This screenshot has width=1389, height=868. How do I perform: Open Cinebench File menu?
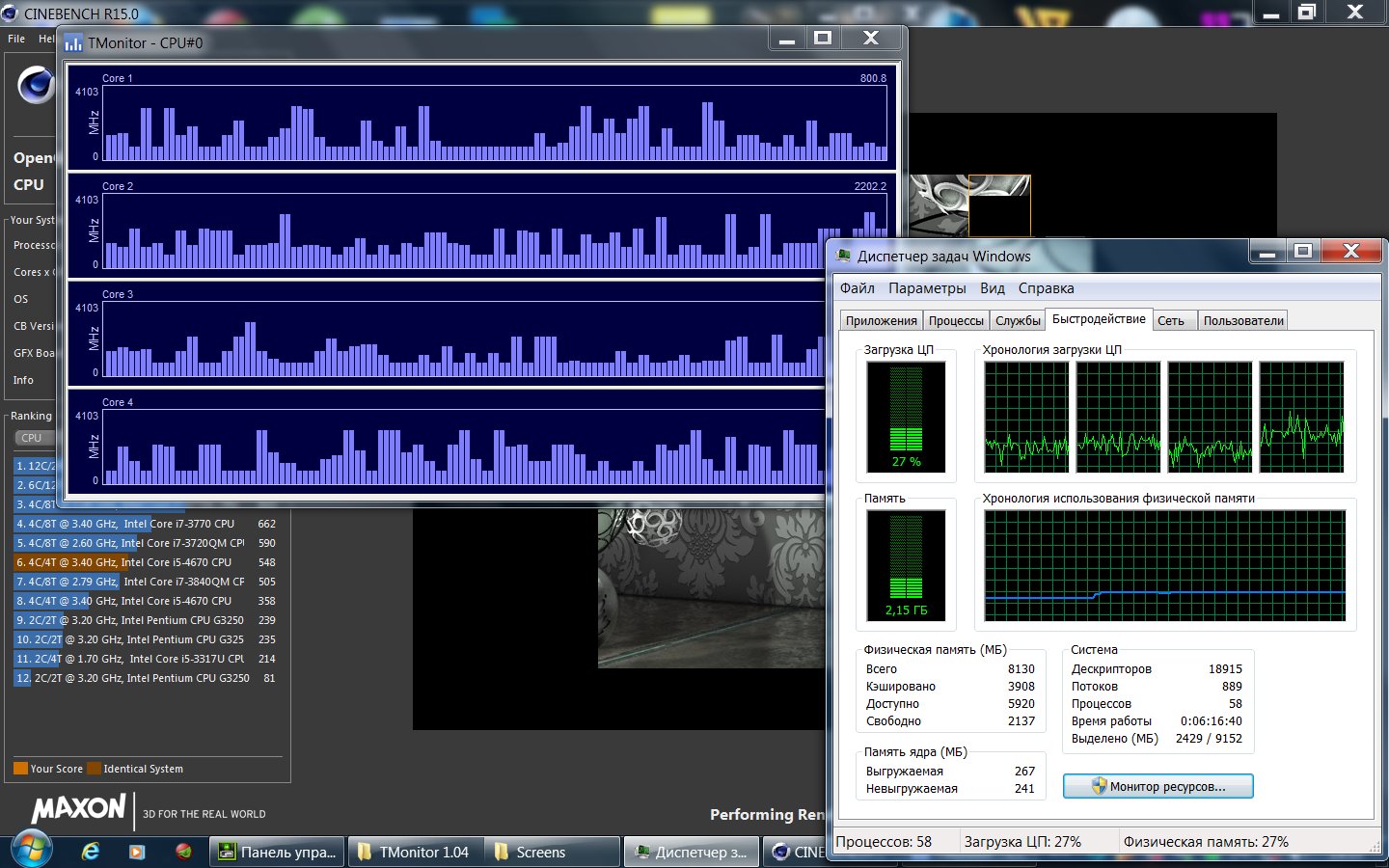pyautogui.click(x=16, y=39)
